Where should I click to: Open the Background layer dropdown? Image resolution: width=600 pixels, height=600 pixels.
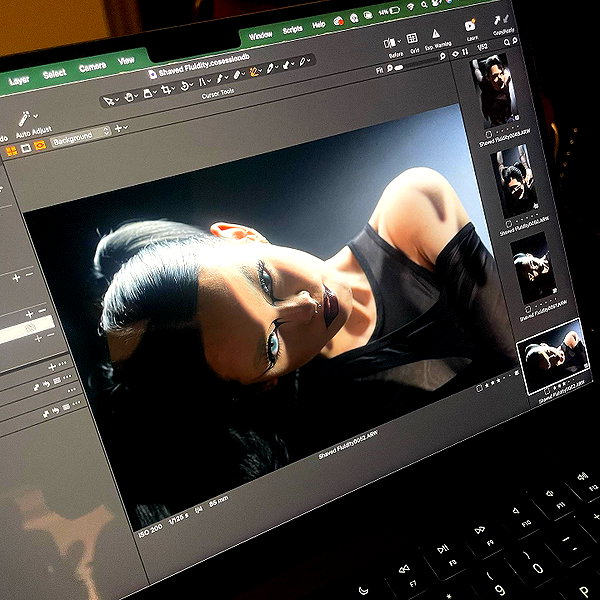[x=81, y=136]
